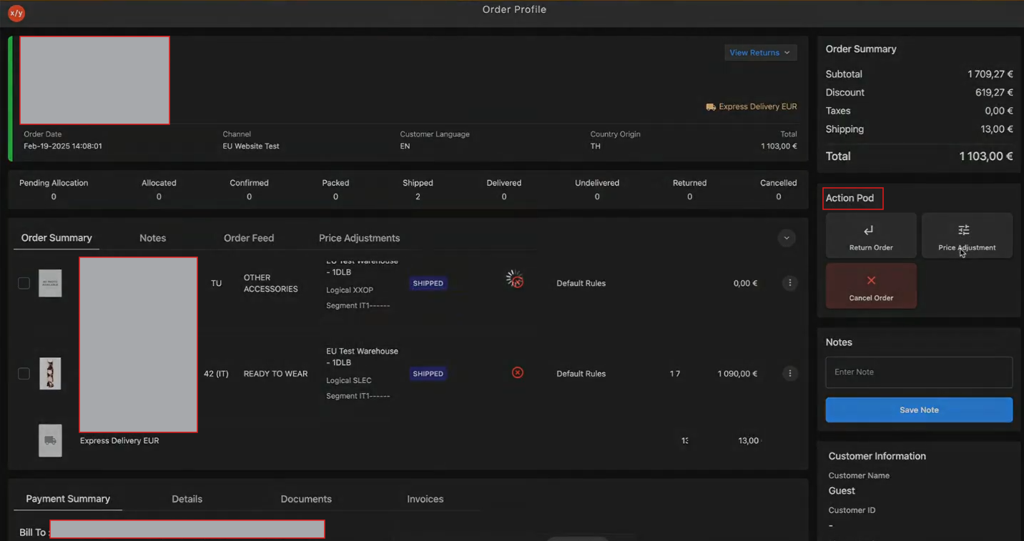The width and height of the screenshot is (1024, 541).
Task: Go to the Invoices tab
Action: 425,499
